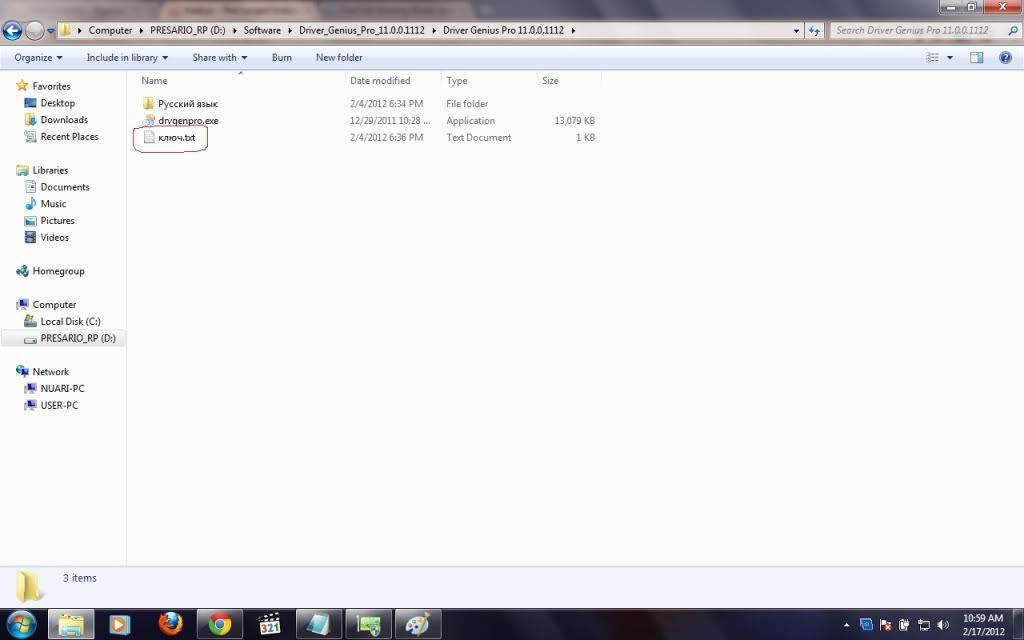Open the Action Center flag tray icon
Screen dimensions: 1024x640
(x=886, y=625)
